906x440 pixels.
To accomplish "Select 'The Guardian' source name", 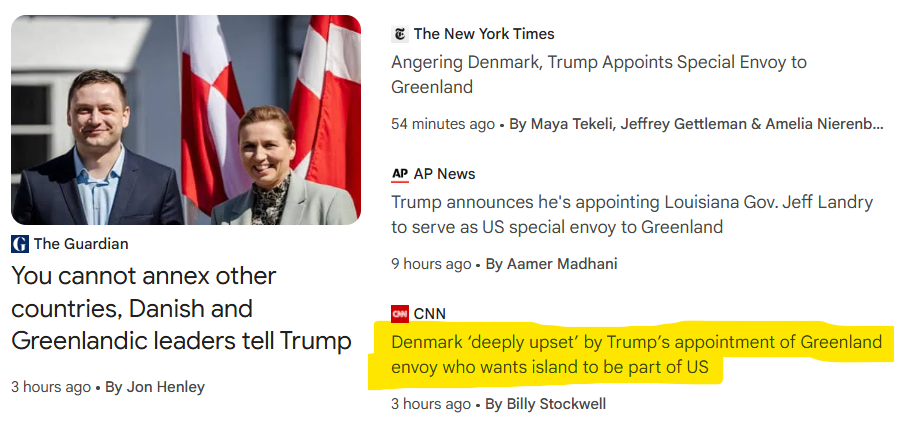I will [81, 244].
